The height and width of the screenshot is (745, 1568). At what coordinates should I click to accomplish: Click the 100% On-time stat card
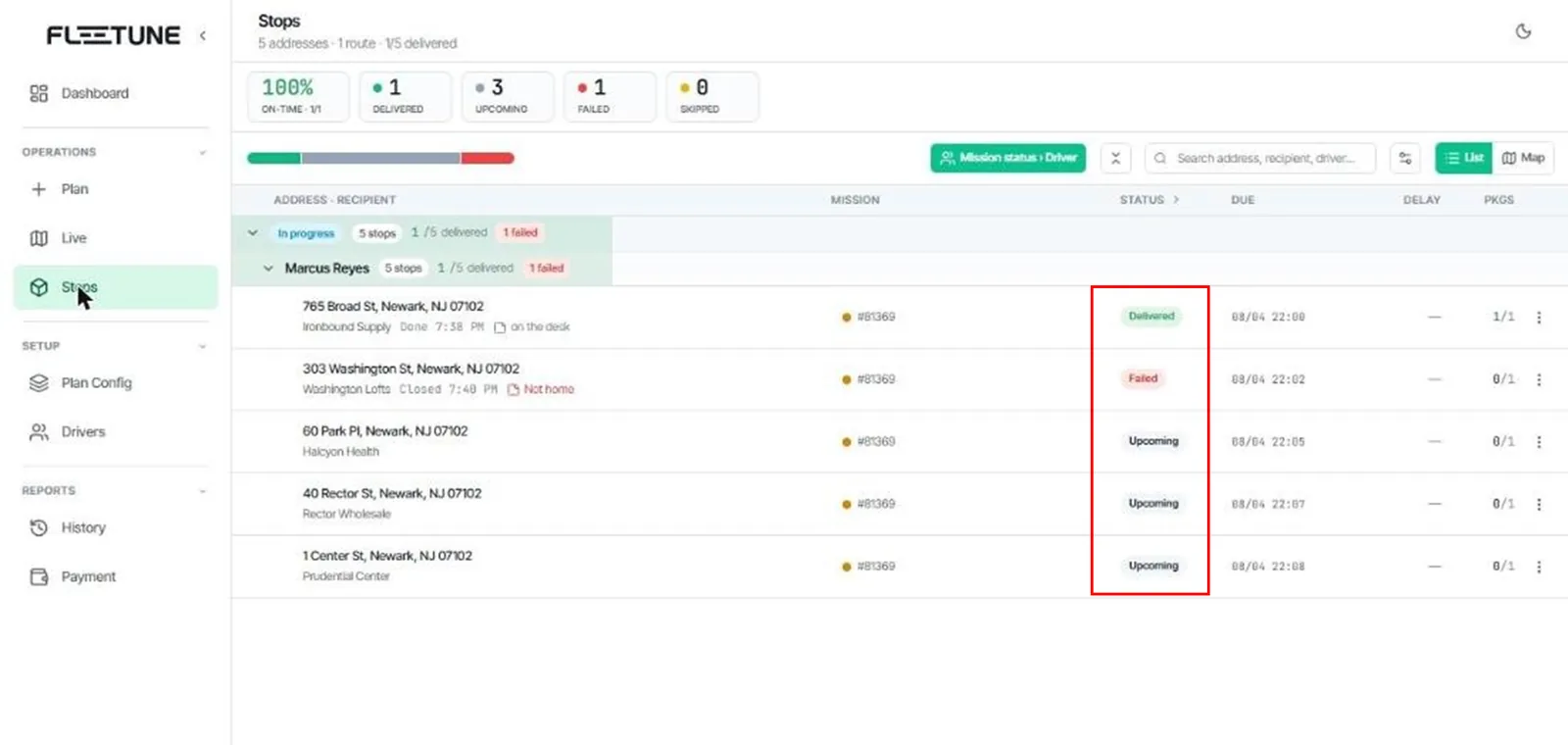click(298, 96)
